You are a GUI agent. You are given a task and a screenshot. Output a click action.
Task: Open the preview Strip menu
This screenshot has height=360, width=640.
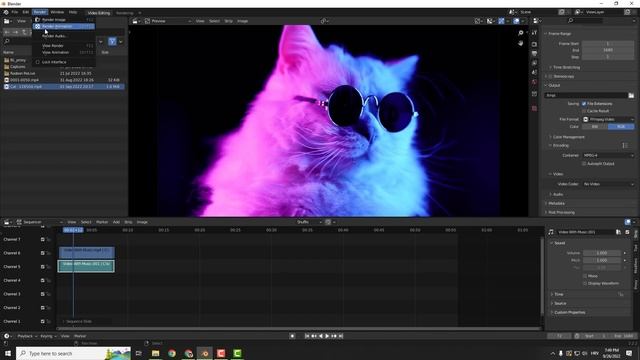click(228, 21)
